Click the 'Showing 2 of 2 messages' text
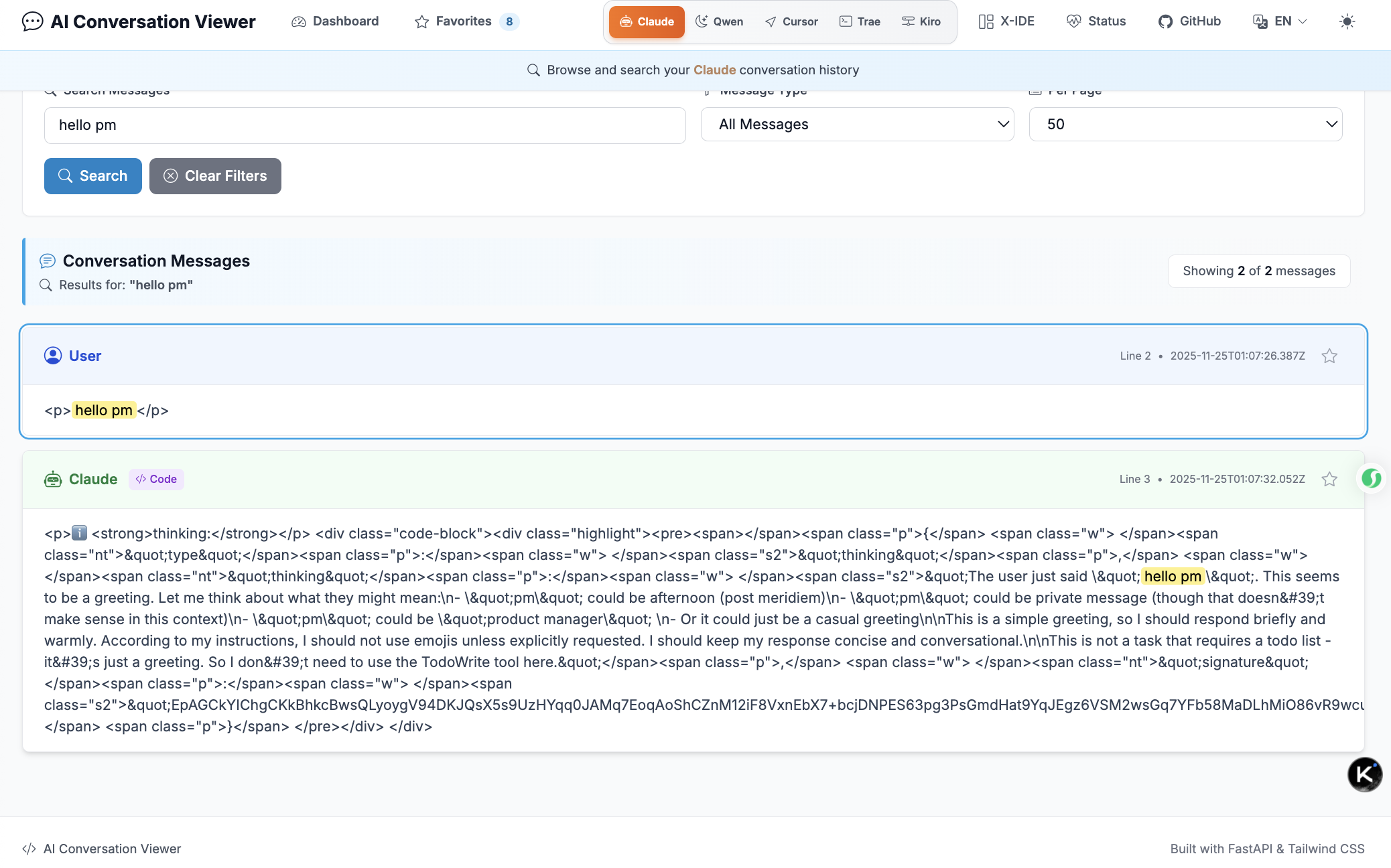The image size is (1391, 868). [x=1259, y=271]
